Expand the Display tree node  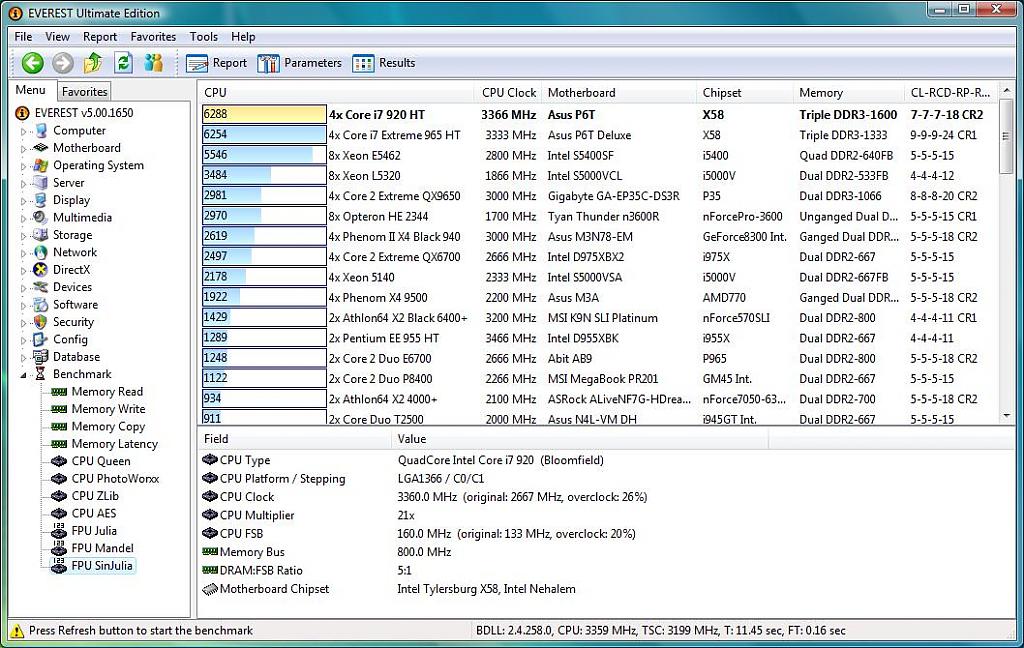tap(24, 201)
